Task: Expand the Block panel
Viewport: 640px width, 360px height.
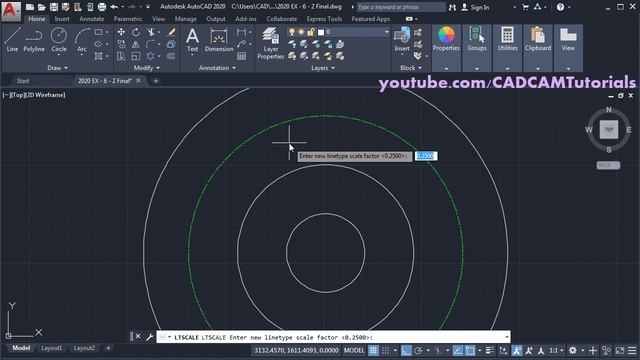Action: tap(411, 68)
